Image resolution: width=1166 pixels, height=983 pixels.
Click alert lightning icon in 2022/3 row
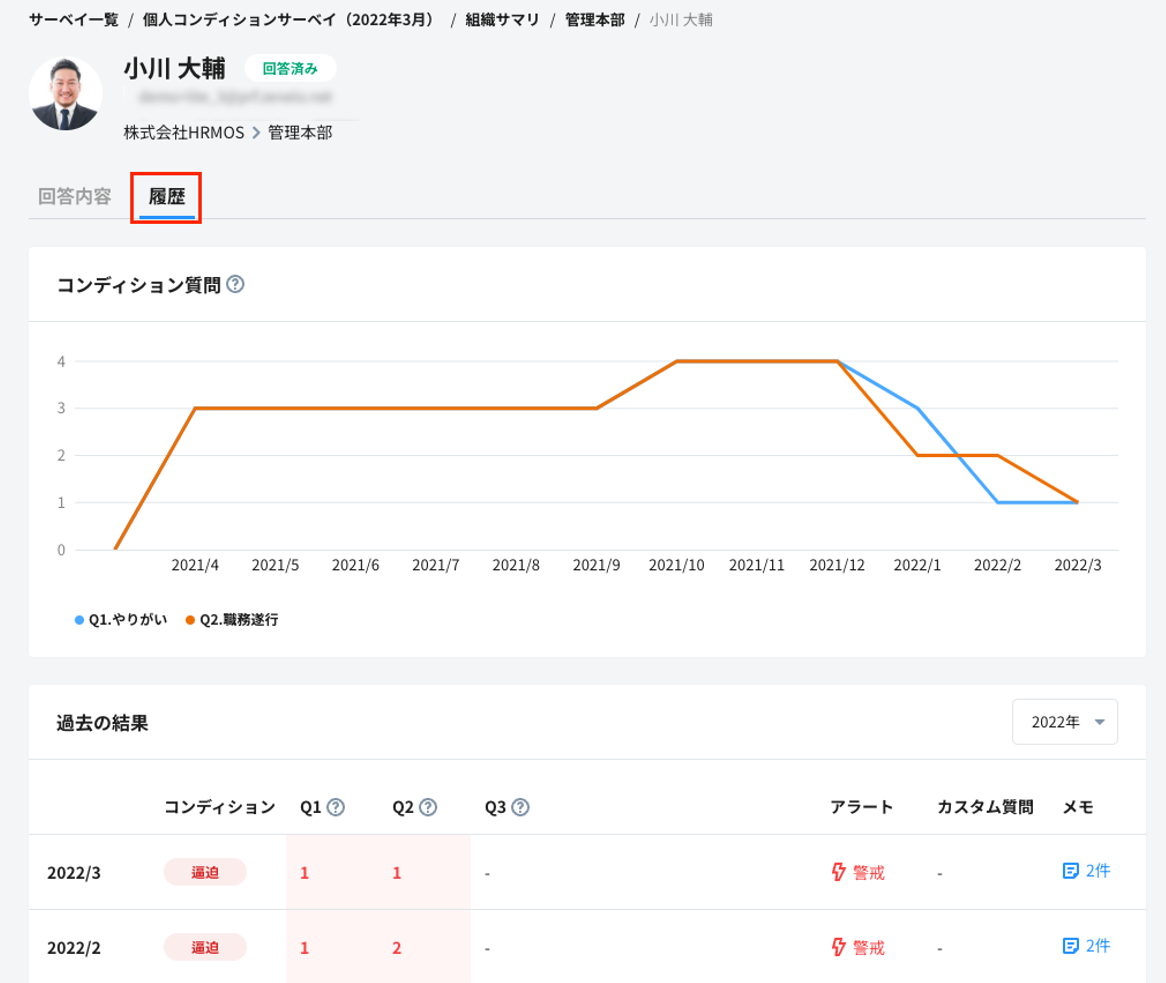(x=839, y=872)
